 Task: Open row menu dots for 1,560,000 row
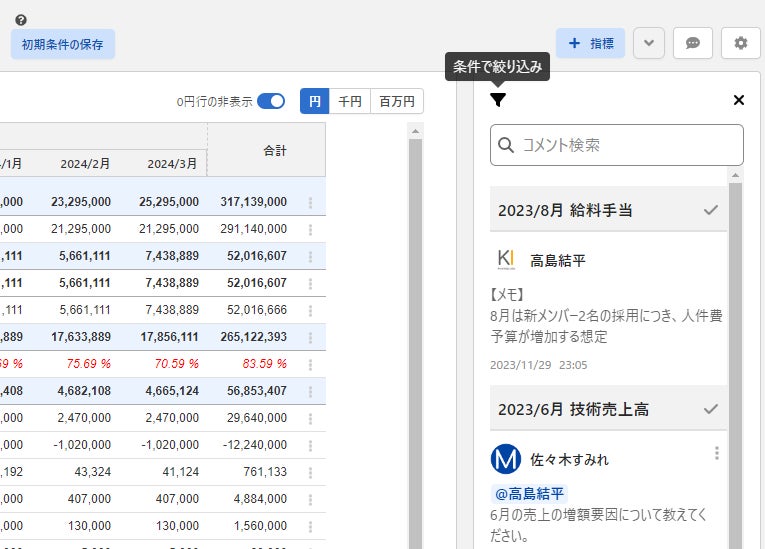coord(310,527)
